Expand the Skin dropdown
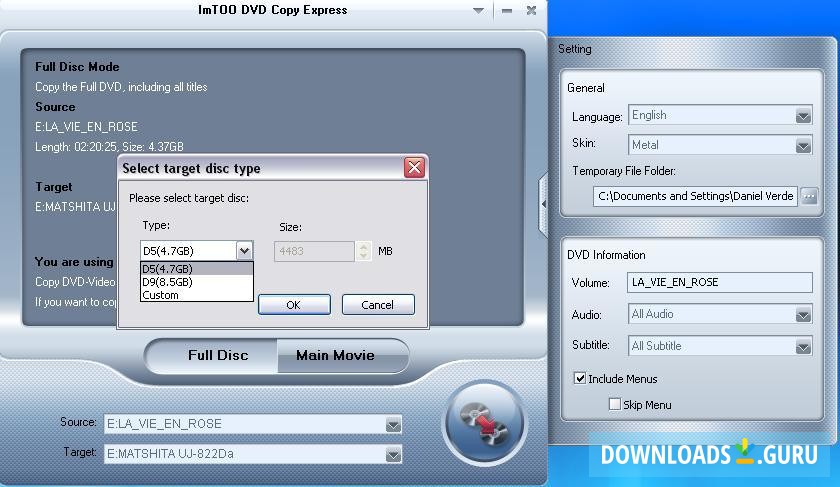 pyautogui.click(x=803, y=145)
